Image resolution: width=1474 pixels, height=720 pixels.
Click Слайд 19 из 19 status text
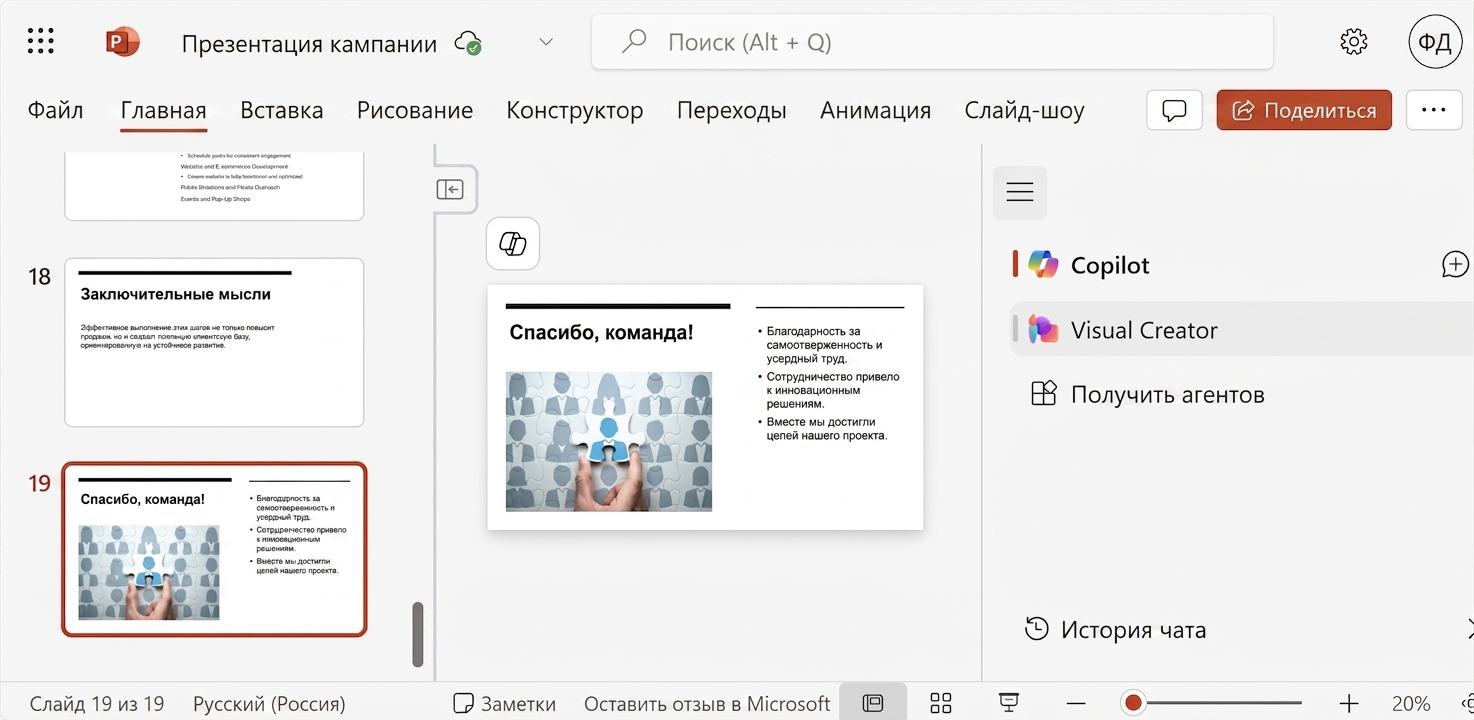[97, 704]
